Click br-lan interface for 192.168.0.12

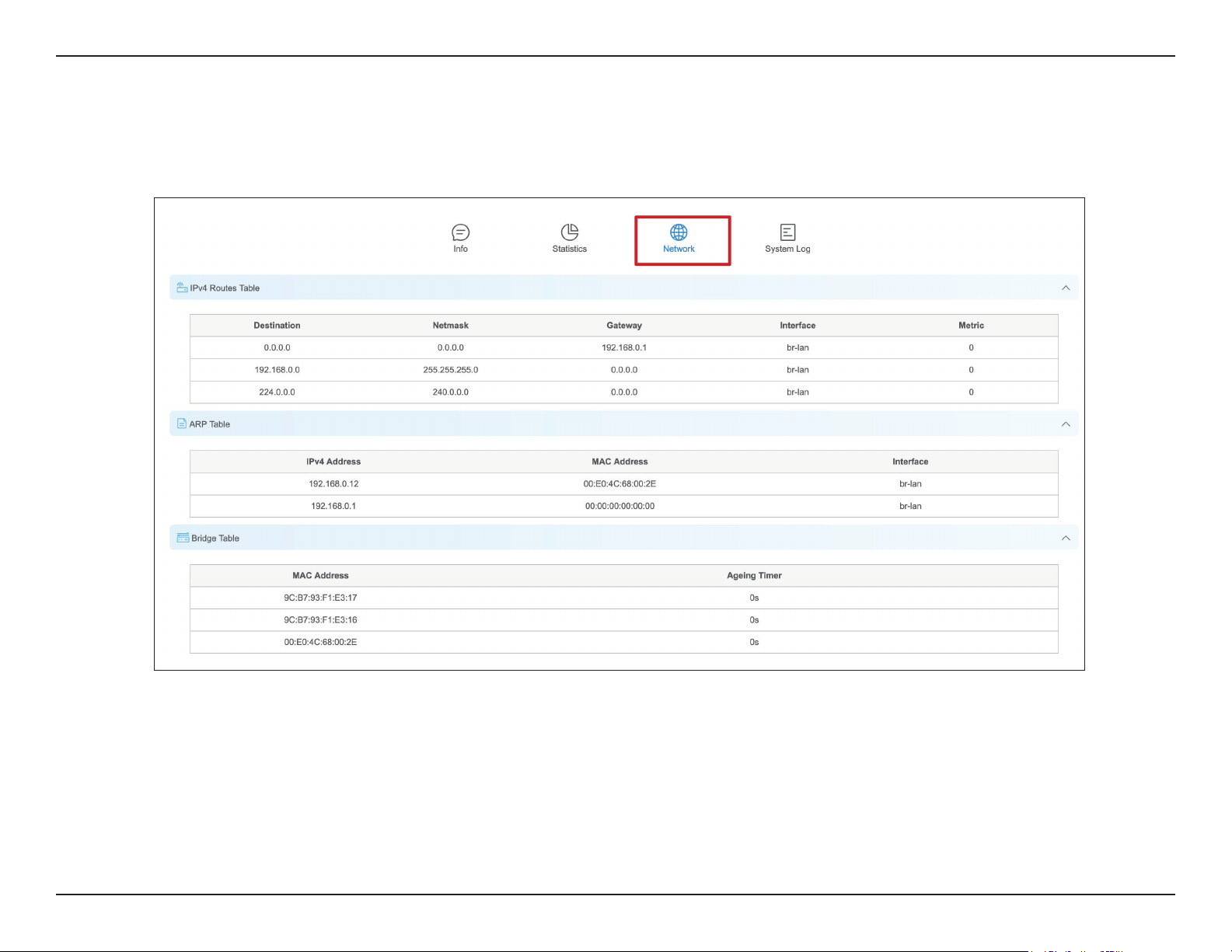tap(910, 484)
